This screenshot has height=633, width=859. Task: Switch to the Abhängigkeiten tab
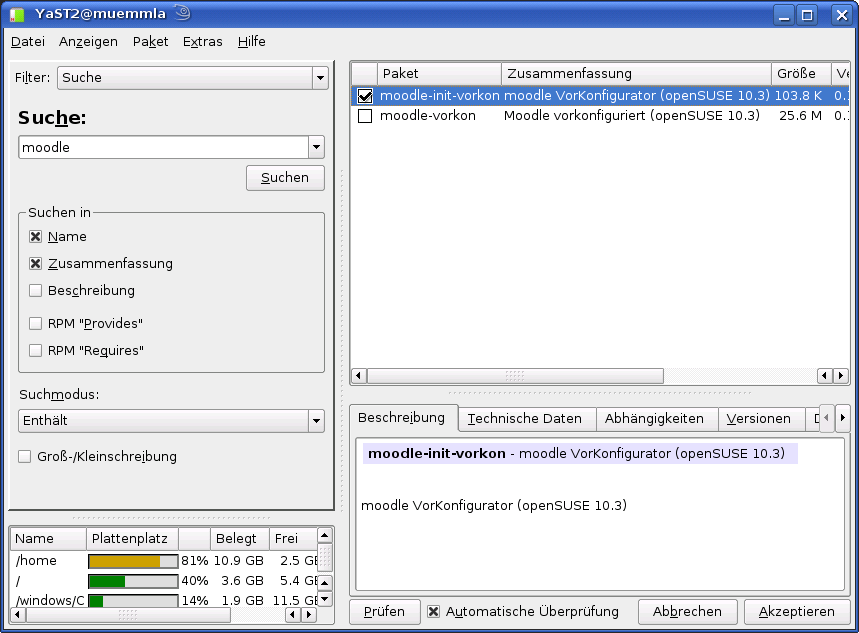pyautogui.click(x=655, y=419)
